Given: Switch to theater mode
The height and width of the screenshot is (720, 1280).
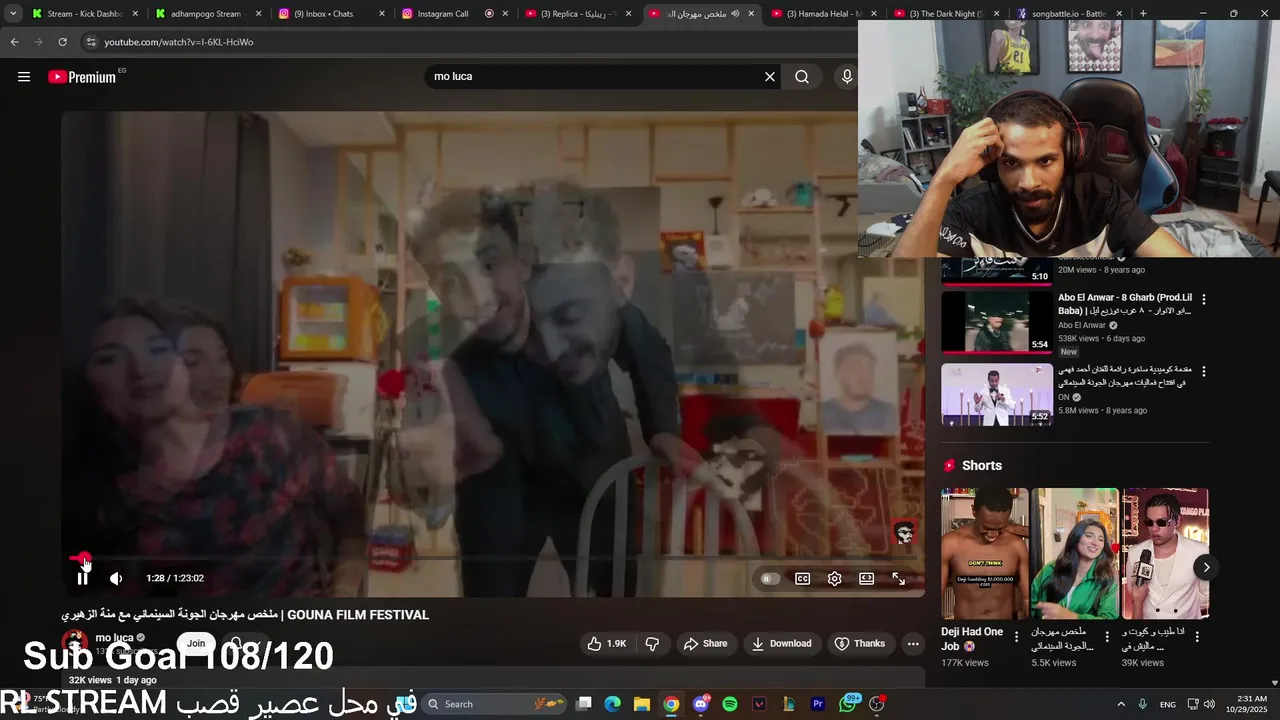Looking at the screenshot, I should (866, 578).
